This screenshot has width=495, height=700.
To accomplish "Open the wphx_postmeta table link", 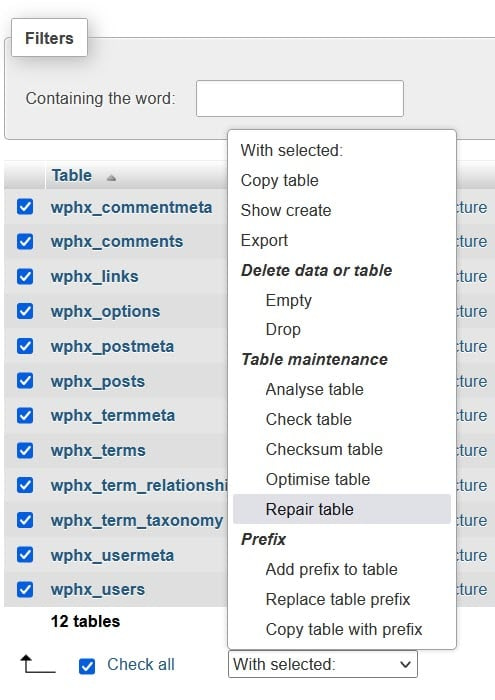I will click(x=112, y=346).
